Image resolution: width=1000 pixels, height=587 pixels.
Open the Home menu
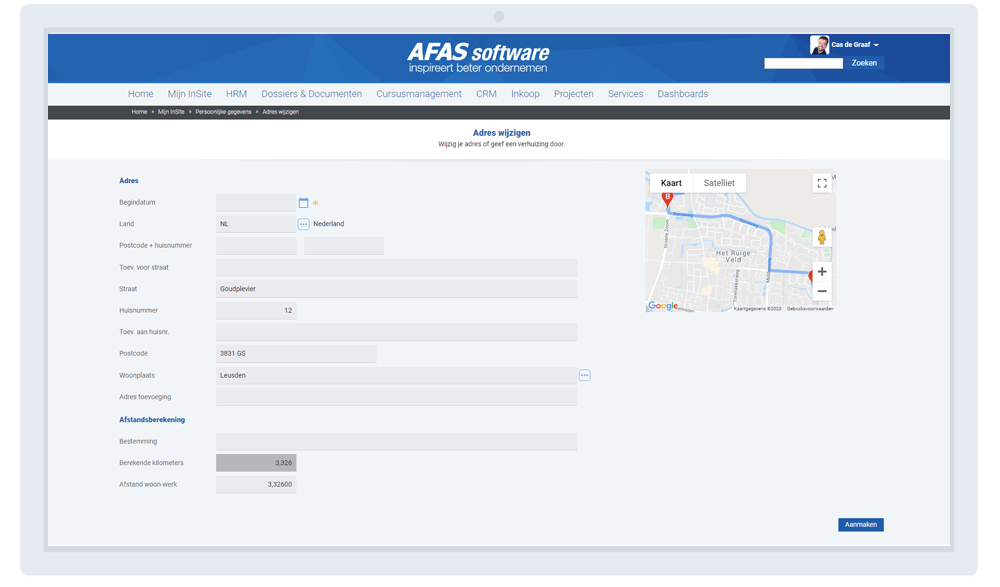click(x=140, y=94)
